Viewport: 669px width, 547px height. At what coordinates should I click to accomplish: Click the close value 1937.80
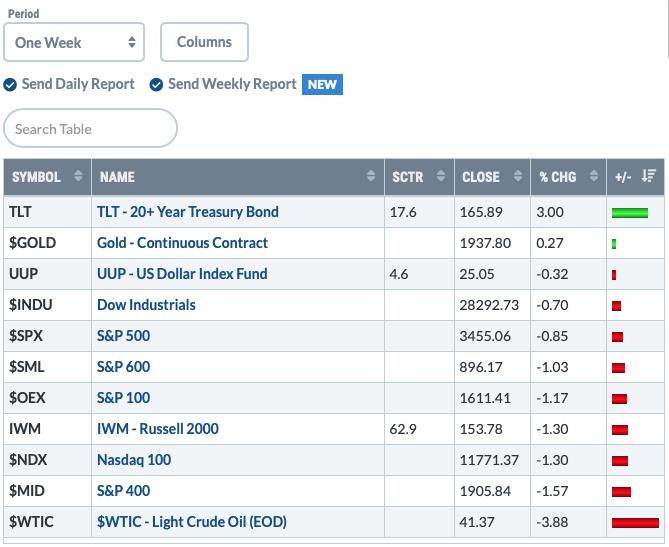(485, 243)
